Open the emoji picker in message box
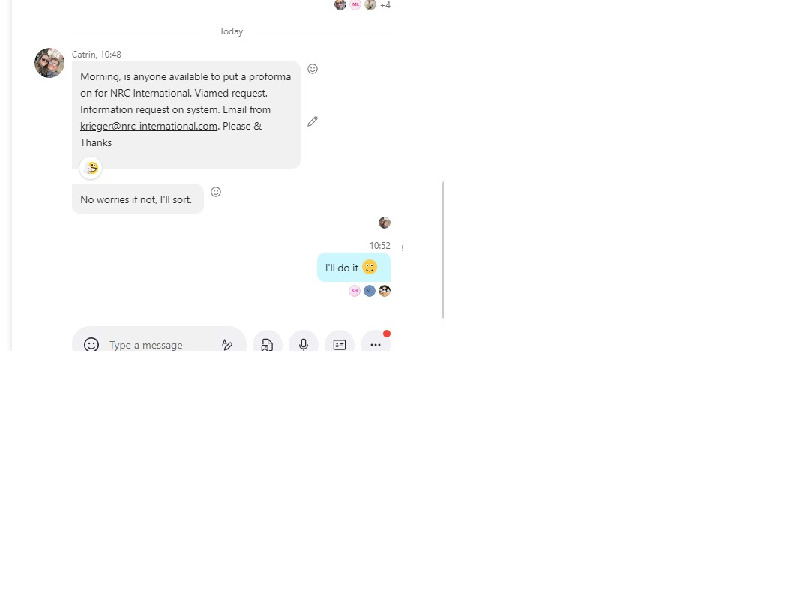Image resolution: width=792 pixels, height=612 pixels. coord(91,344)
